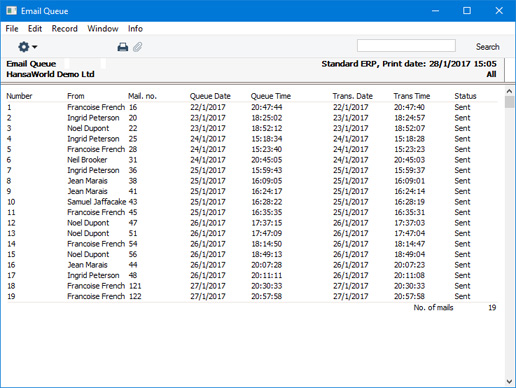Click the Email Queue window title icon
516x388 pixels.
[11, 11]
